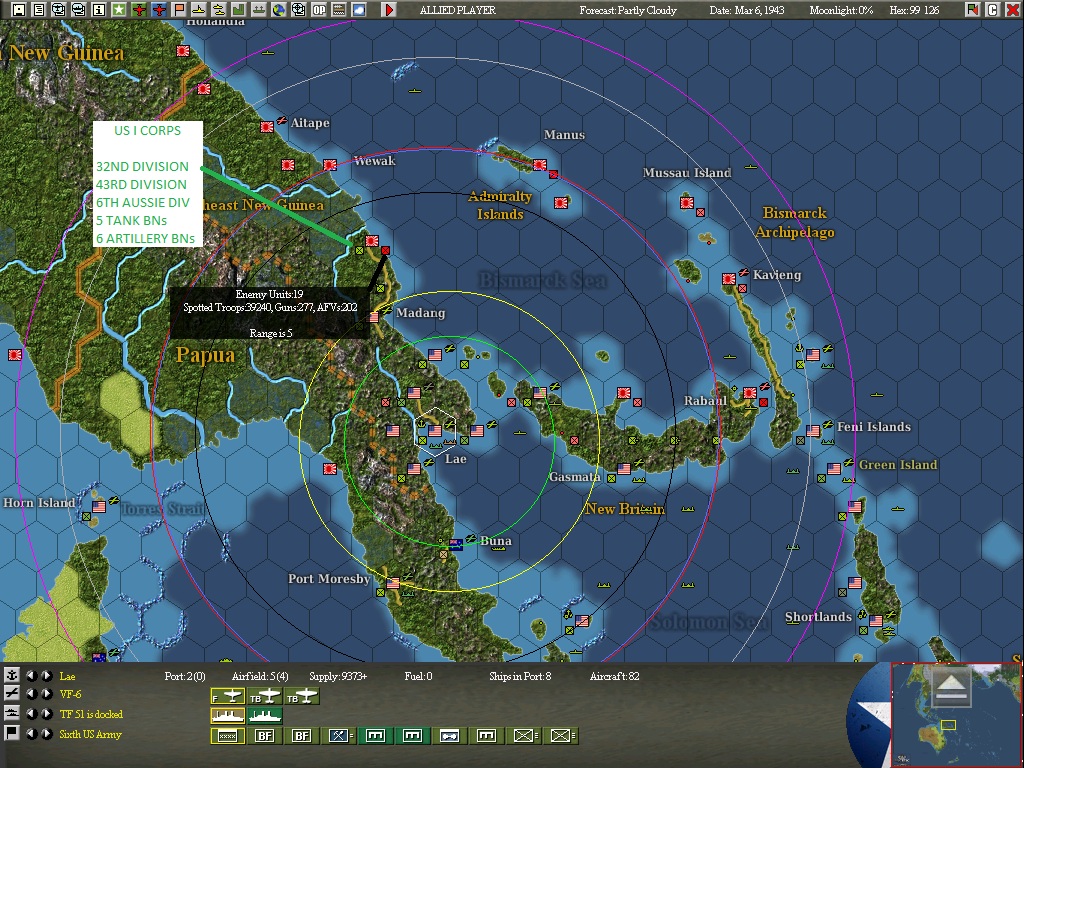The width and height of the screenshot is (1083, 898).
Task: Select the Japanese base at Wewak
Action: [330, 165]
